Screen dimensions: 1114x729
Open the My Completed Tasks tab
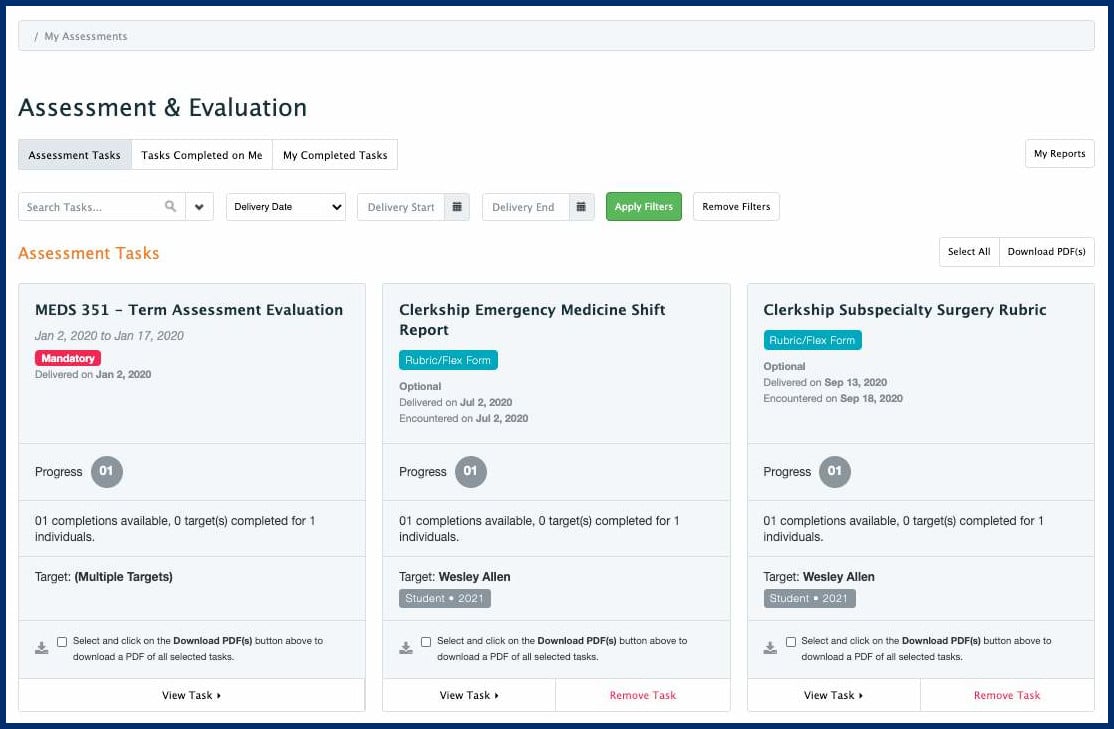(x=335, y=154)
